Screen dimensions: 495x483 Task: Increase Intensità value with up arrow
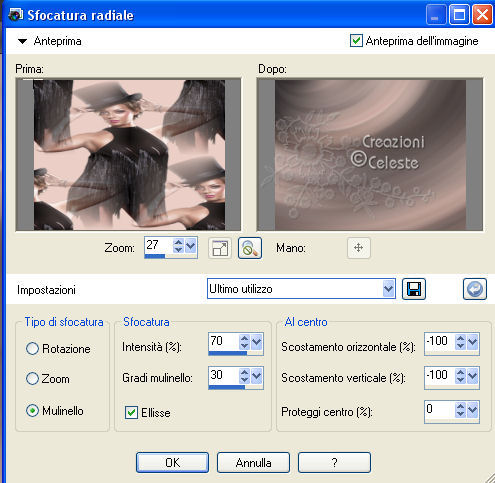point(244,338)
